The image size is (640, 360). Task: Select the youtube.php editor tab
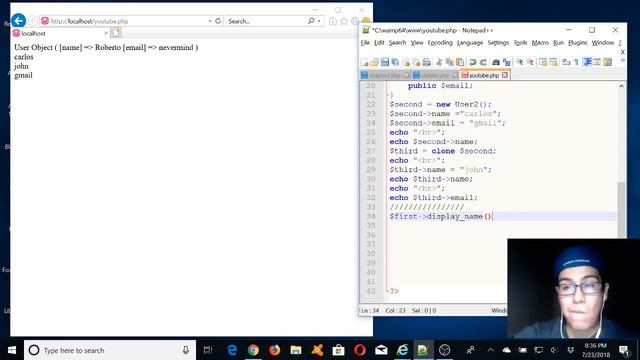click(x=484, y=75)
